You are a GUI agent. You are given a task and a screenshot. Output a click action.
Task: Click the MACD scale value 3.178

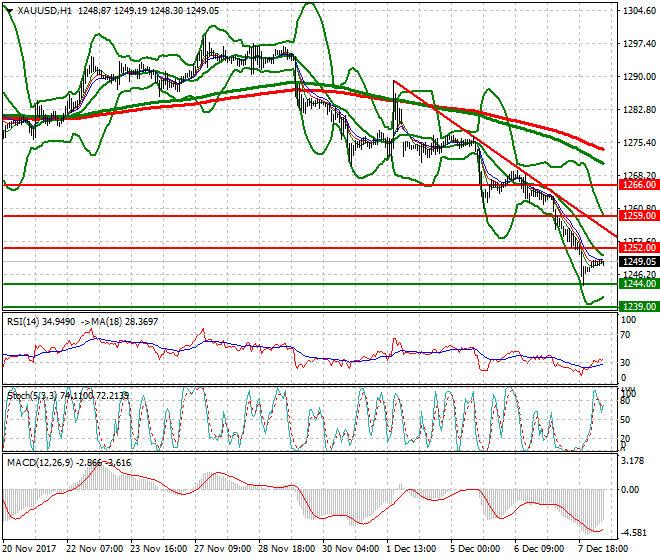[x=633, y=461]
